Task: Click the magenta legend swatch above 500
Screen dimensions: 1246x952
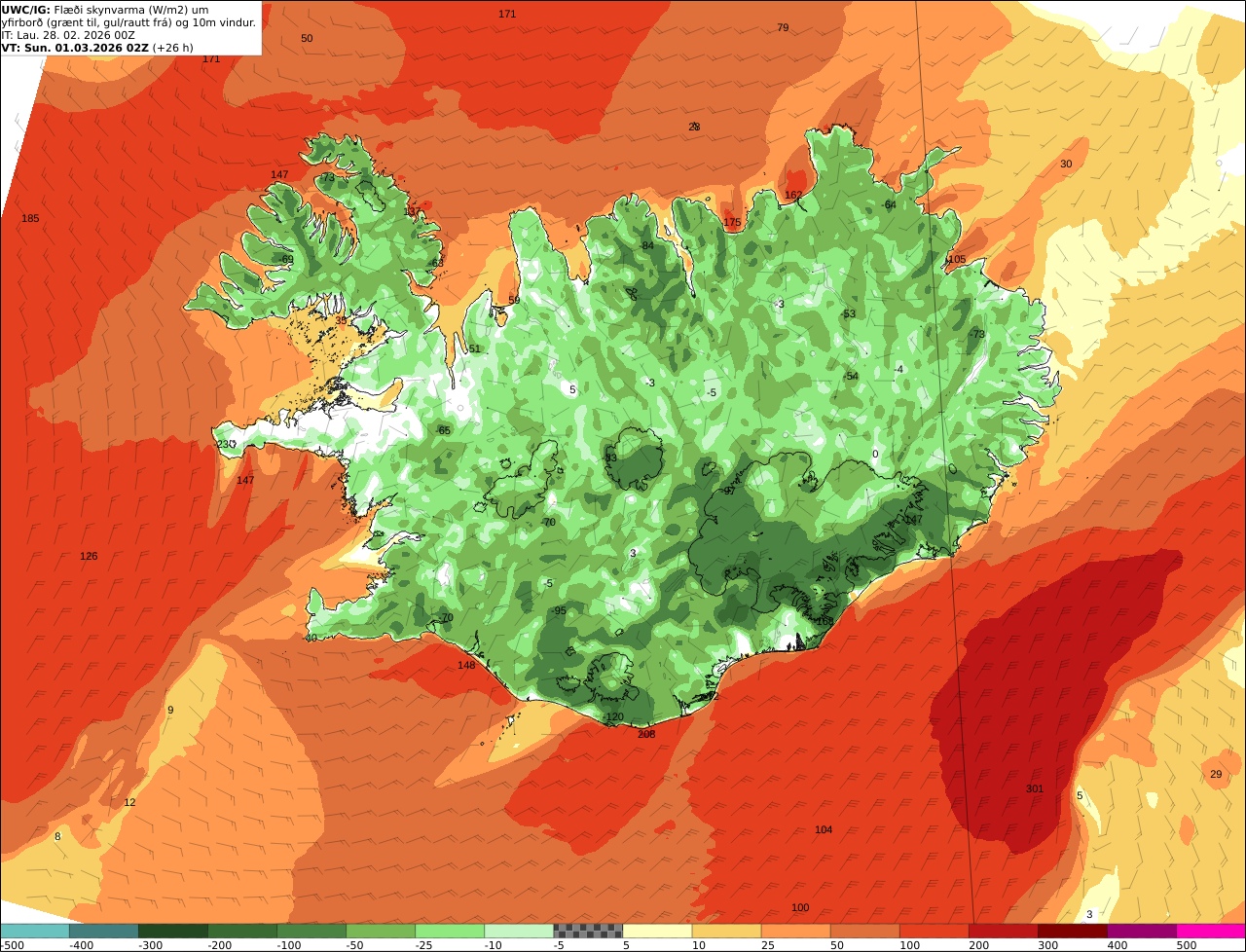Action: pyautogui.click(x=1211, y=931)
